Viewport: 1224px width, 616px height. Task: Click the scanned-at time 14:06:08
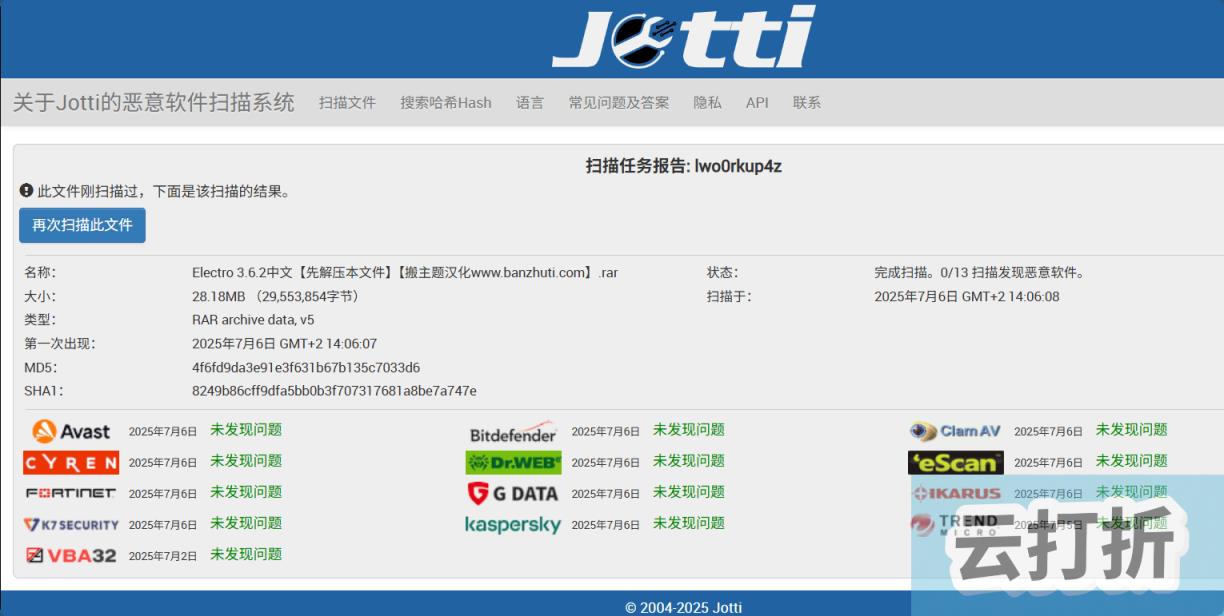(x=967, y=296)
